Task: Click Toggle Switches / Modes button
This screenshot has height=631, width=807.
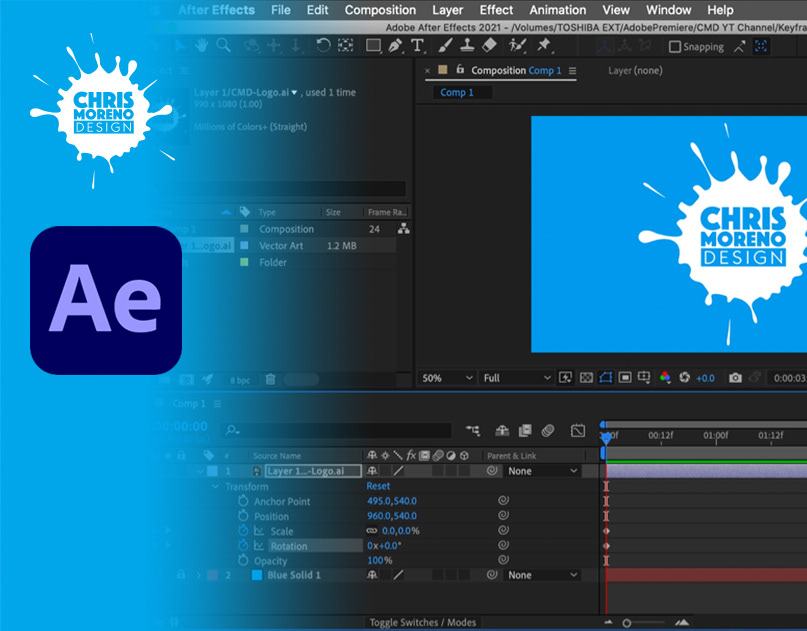Action: pos(423,622)
